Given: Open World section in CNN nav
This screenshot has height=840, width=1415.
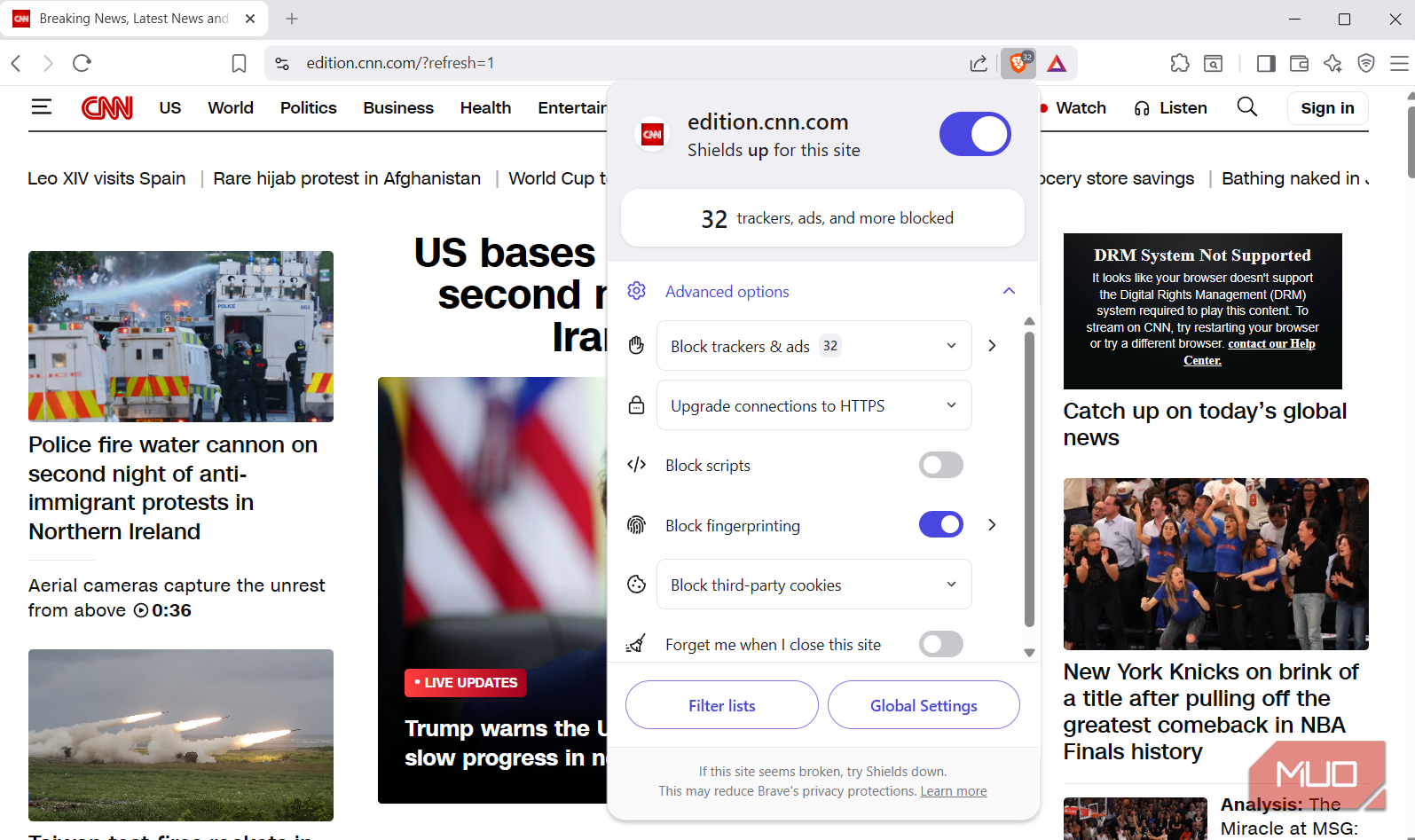Looking at the screenshot, I should click(x=231, y=107).
